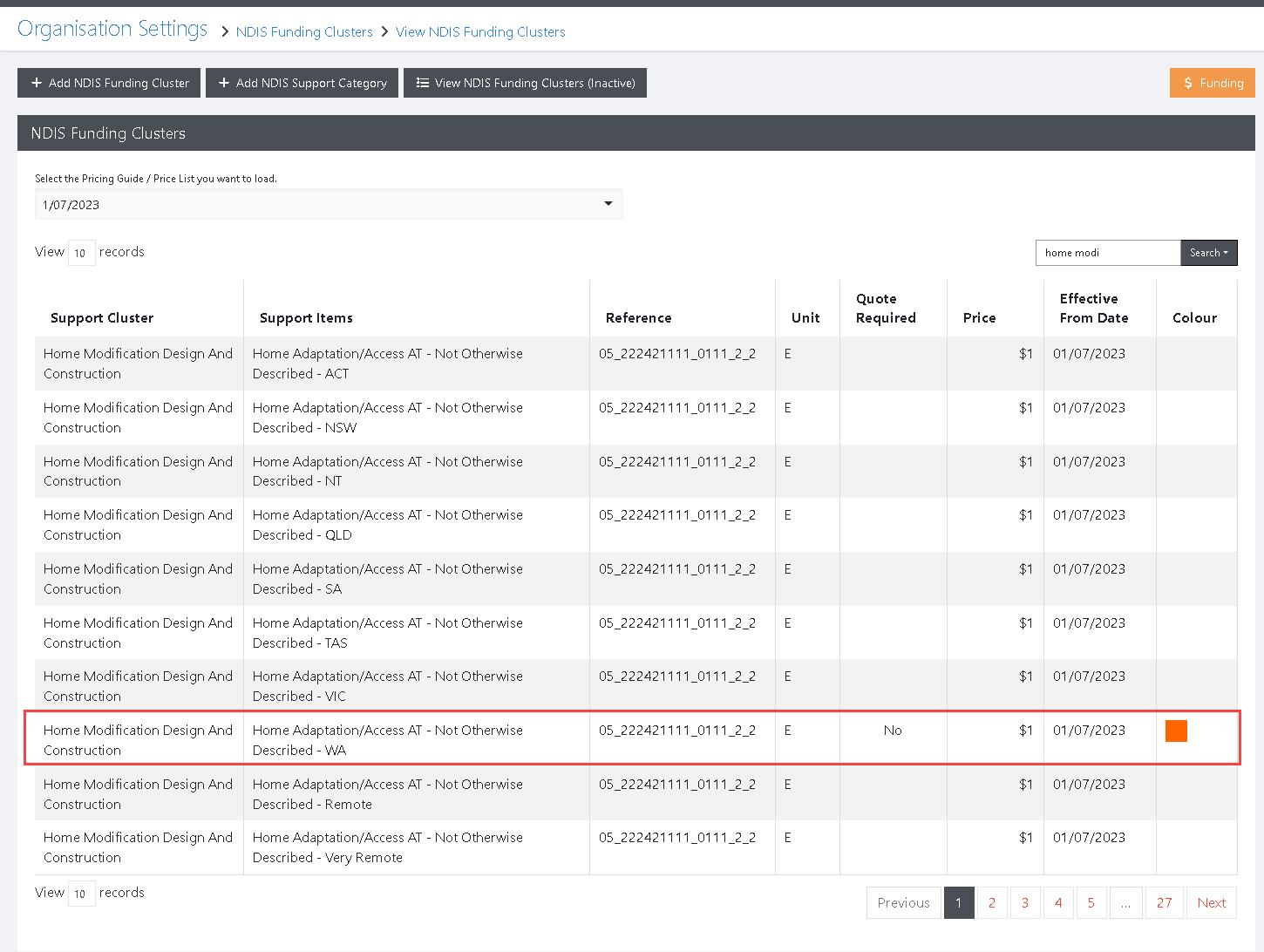The image size is (1264, 952).
Task: Select the support item ending in NSW
Action: 388,418
